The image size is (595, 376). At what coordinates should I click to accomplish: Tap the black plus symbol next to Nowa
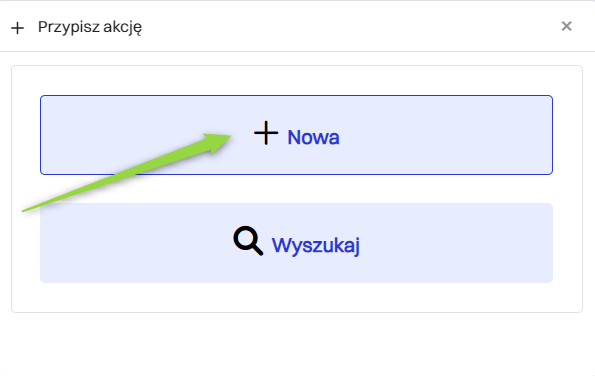[266, 133]
